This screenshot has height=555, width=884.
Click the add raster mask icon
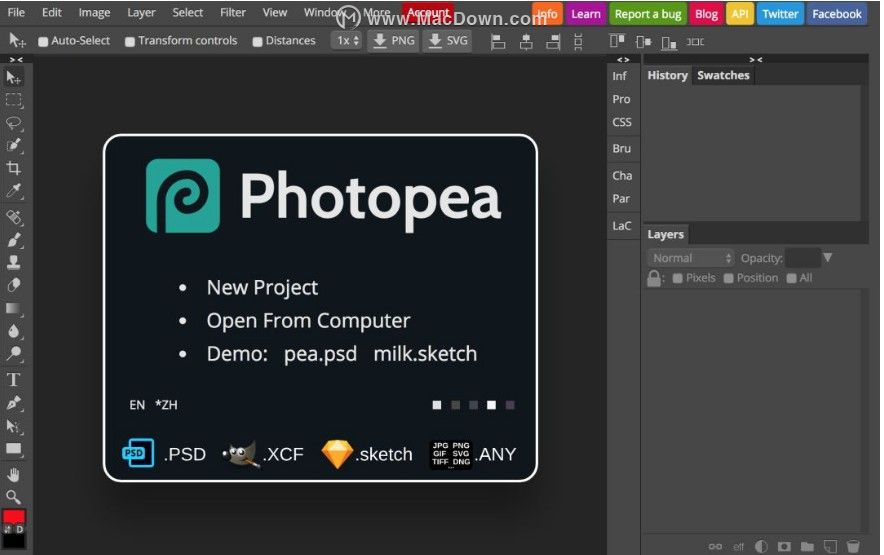click(784, 546)
